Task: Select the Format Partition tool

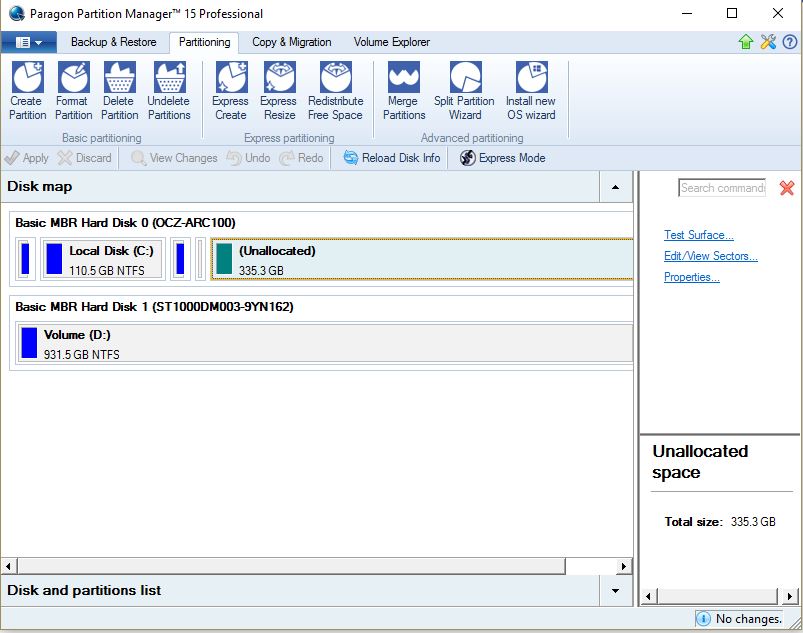Action: 74,91
